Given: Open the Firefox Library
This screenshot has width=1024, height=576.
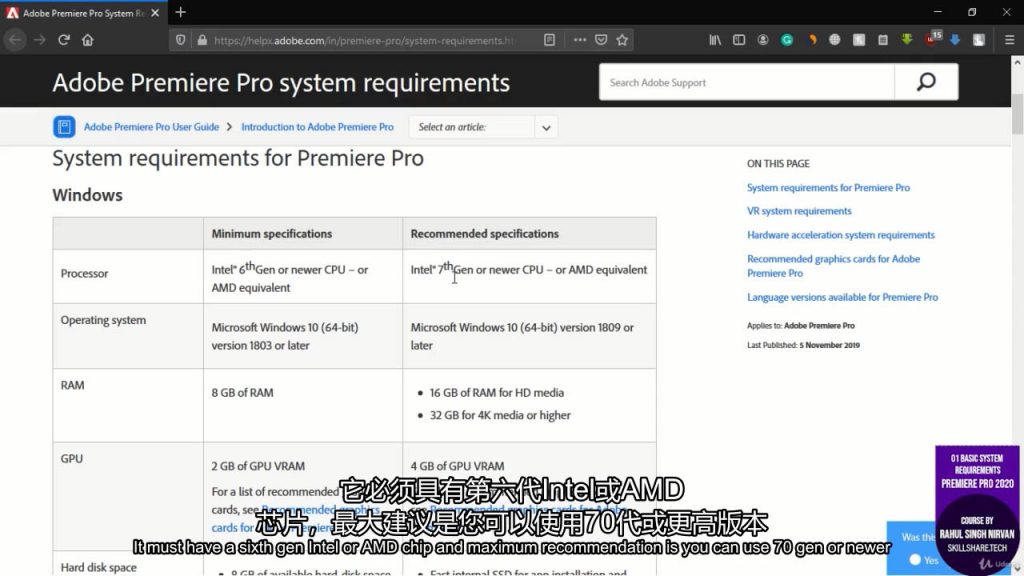Looking at the screenshot, I should pyautogui.click(x=715, y=40).
